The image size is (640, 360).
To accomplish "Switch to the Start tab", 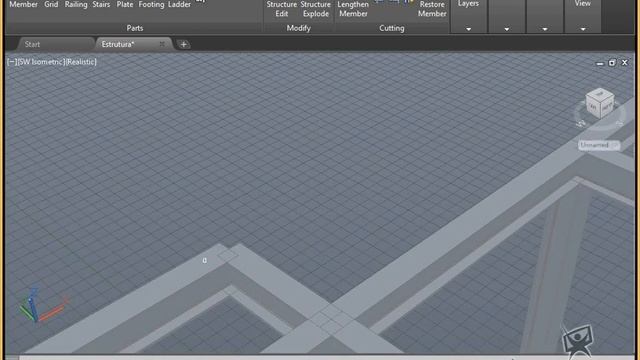I will [x=32, y=44].
